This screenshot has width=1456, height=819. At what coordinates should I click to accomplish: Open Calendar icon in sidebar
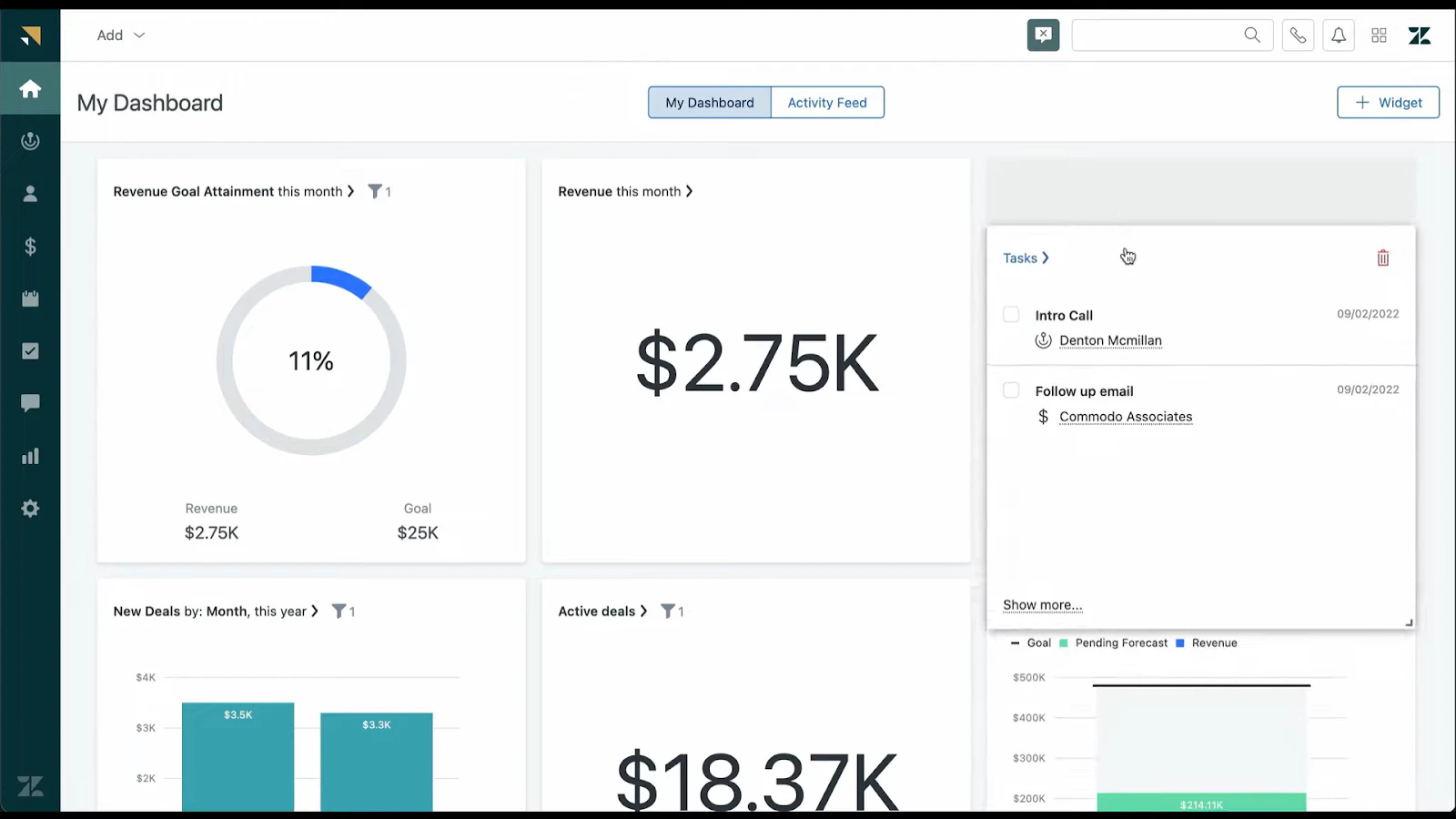(30, 298)
